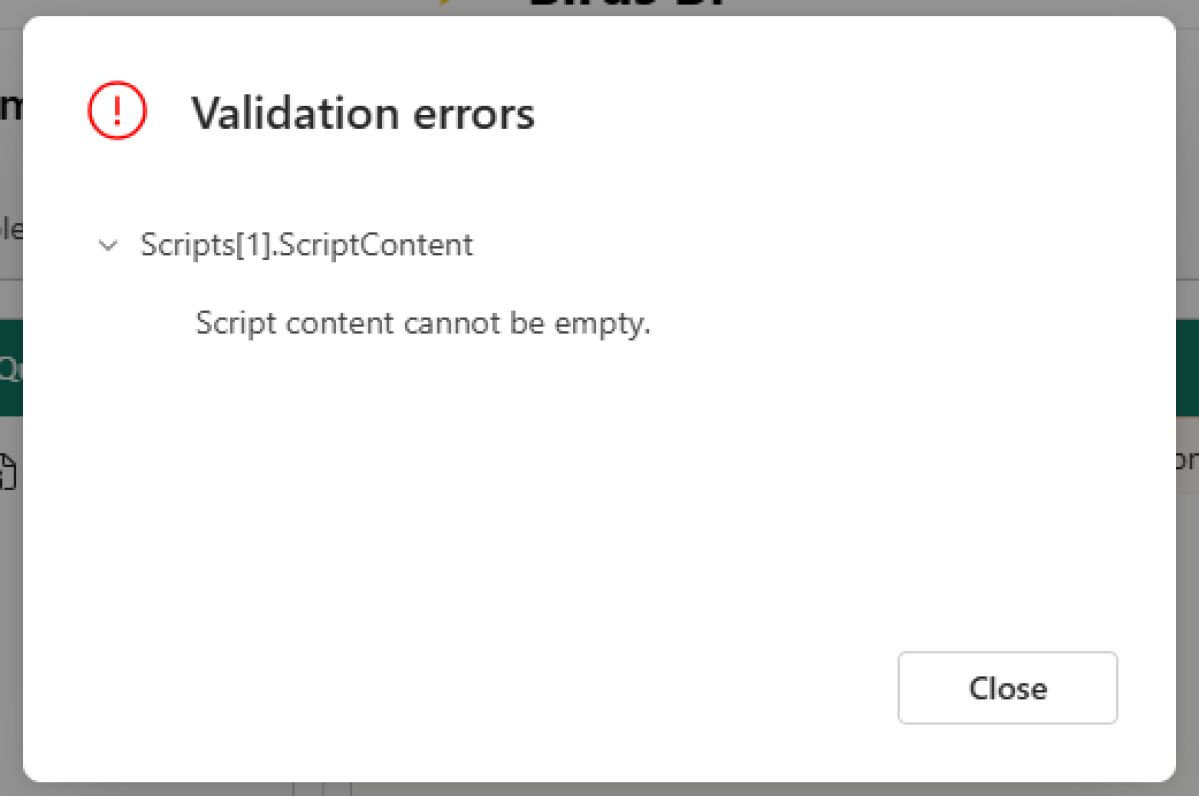The image size is (1199, 796).
Task: Select the Scripts[1].ScriptContent error entry
Action: pyautogui.click(x=306, y=245)
